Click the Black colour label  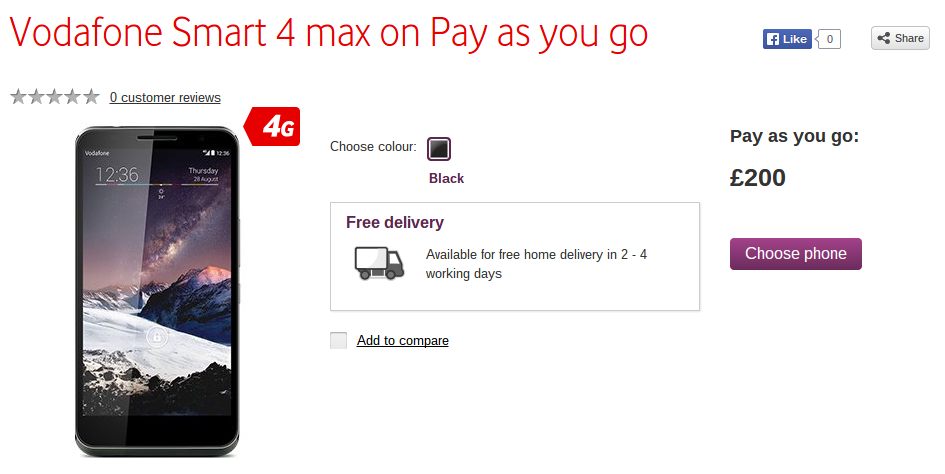click(x=447, y=179)
